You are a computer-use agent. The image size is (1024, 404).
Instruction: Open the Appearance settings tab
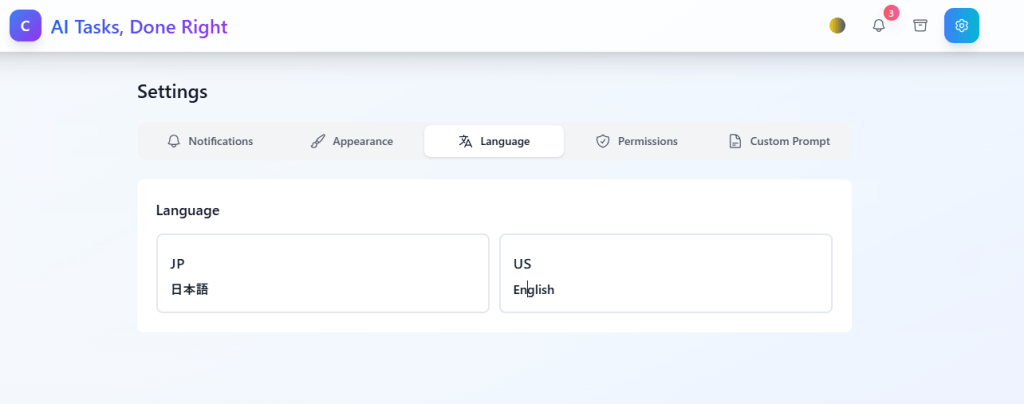352,141
